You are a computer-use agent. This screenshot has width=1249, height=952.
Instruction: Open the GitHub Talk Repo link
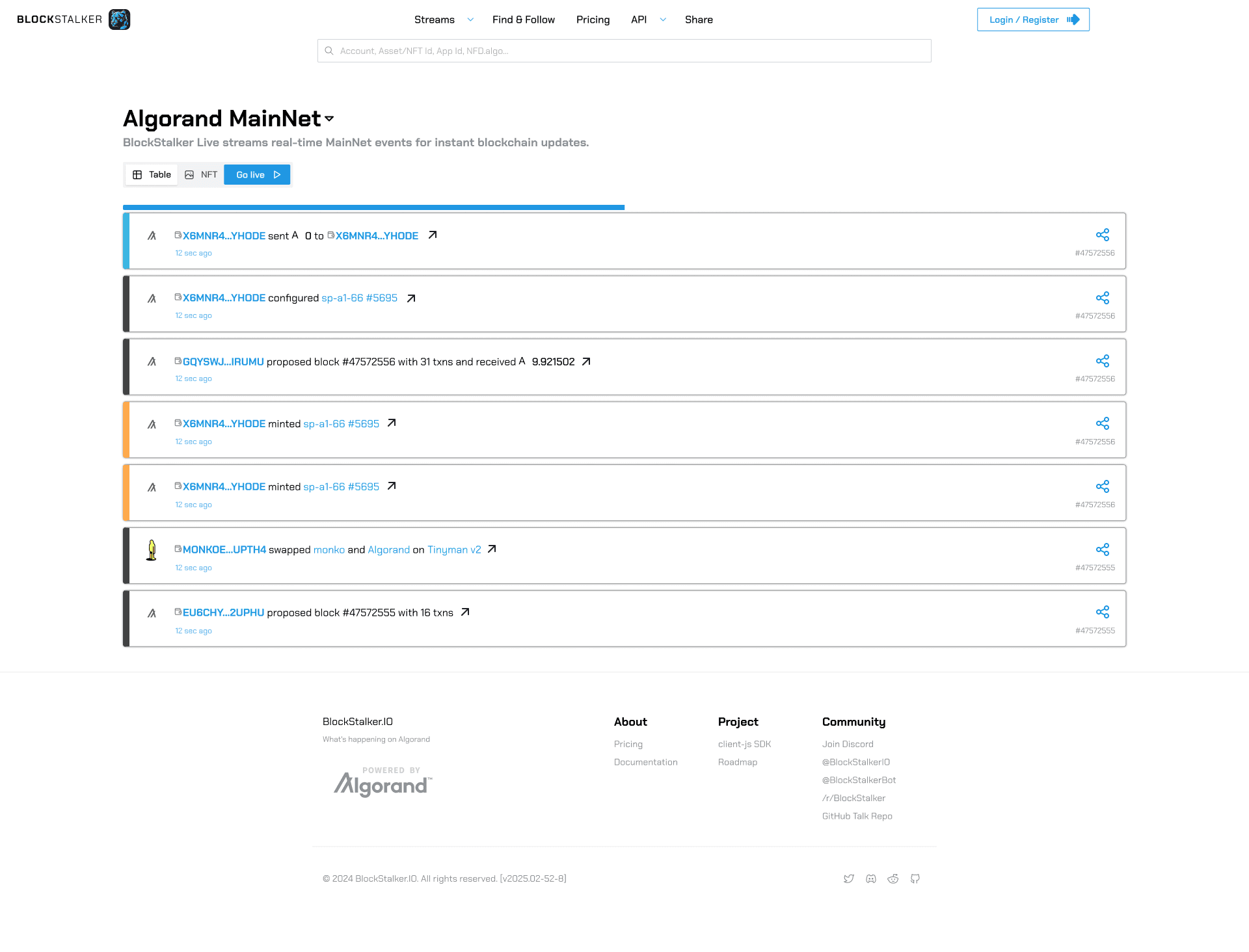tap(857, 816)
